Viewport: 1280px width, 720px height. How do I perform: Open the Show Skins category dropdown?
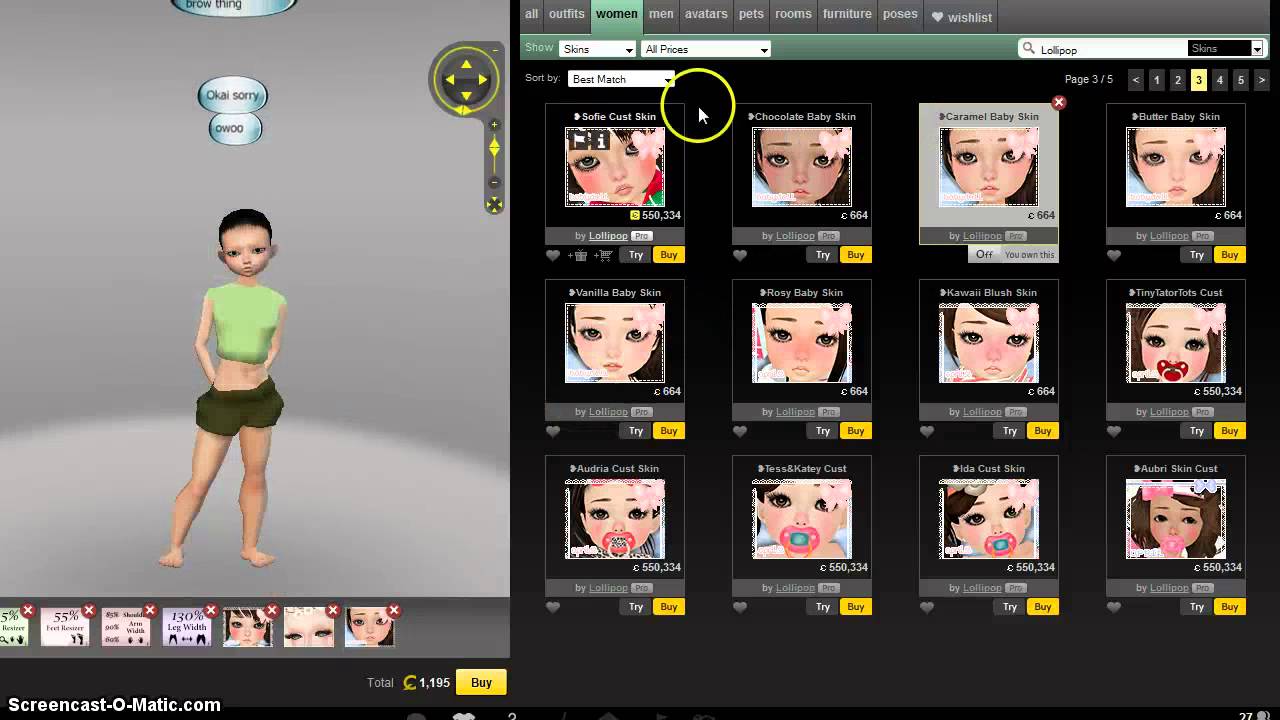[x=598, y=49]
